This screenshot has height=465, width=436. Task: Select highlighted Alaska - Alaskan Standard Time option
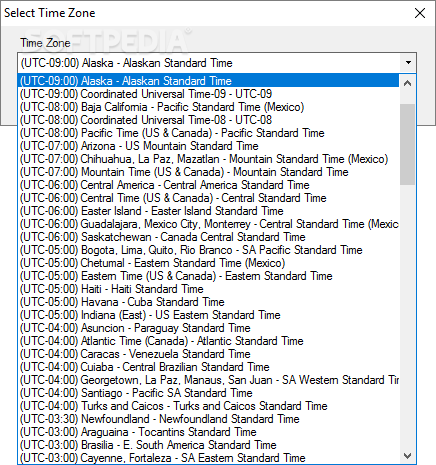click(209, 81)
